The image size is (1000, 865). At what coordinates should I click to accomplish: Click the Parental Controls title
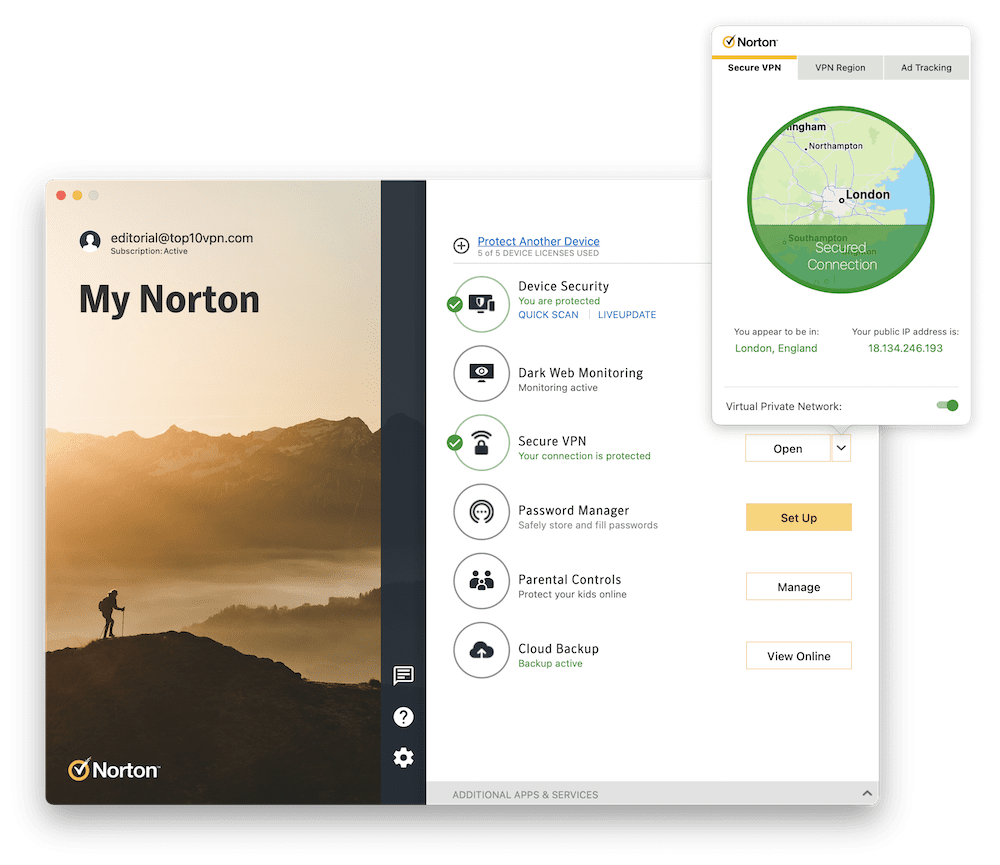pyautogui.click(x=570, y=579)
